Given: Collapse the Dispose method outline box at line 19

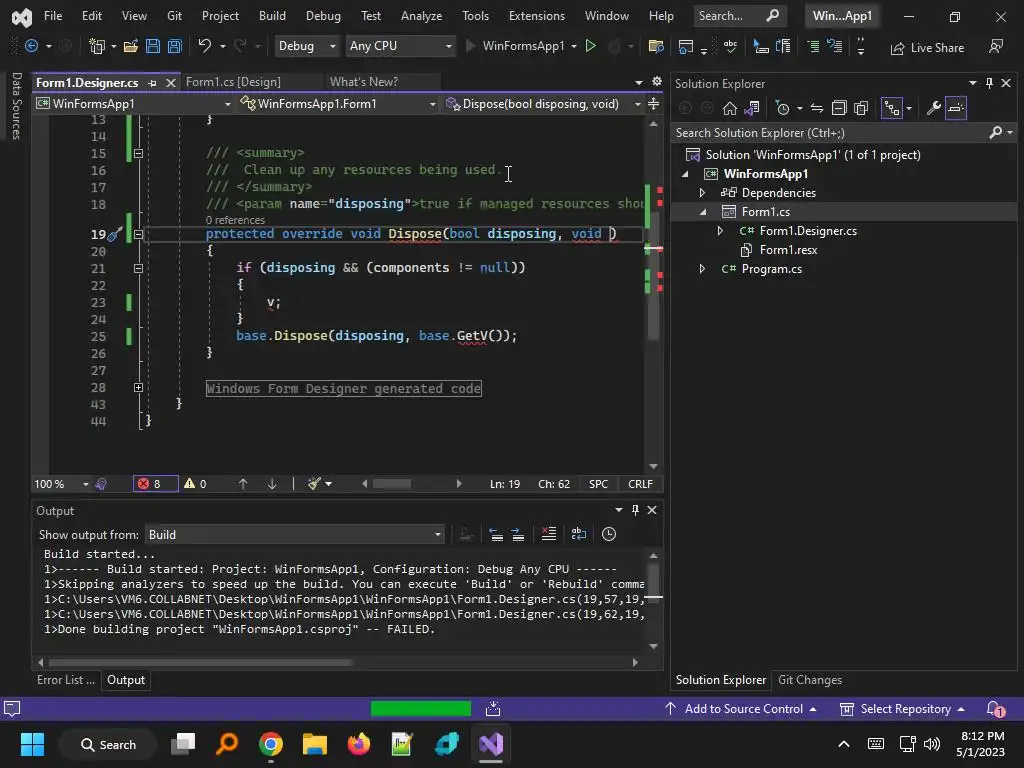Looking at the screenshot, I should (138, 234).
